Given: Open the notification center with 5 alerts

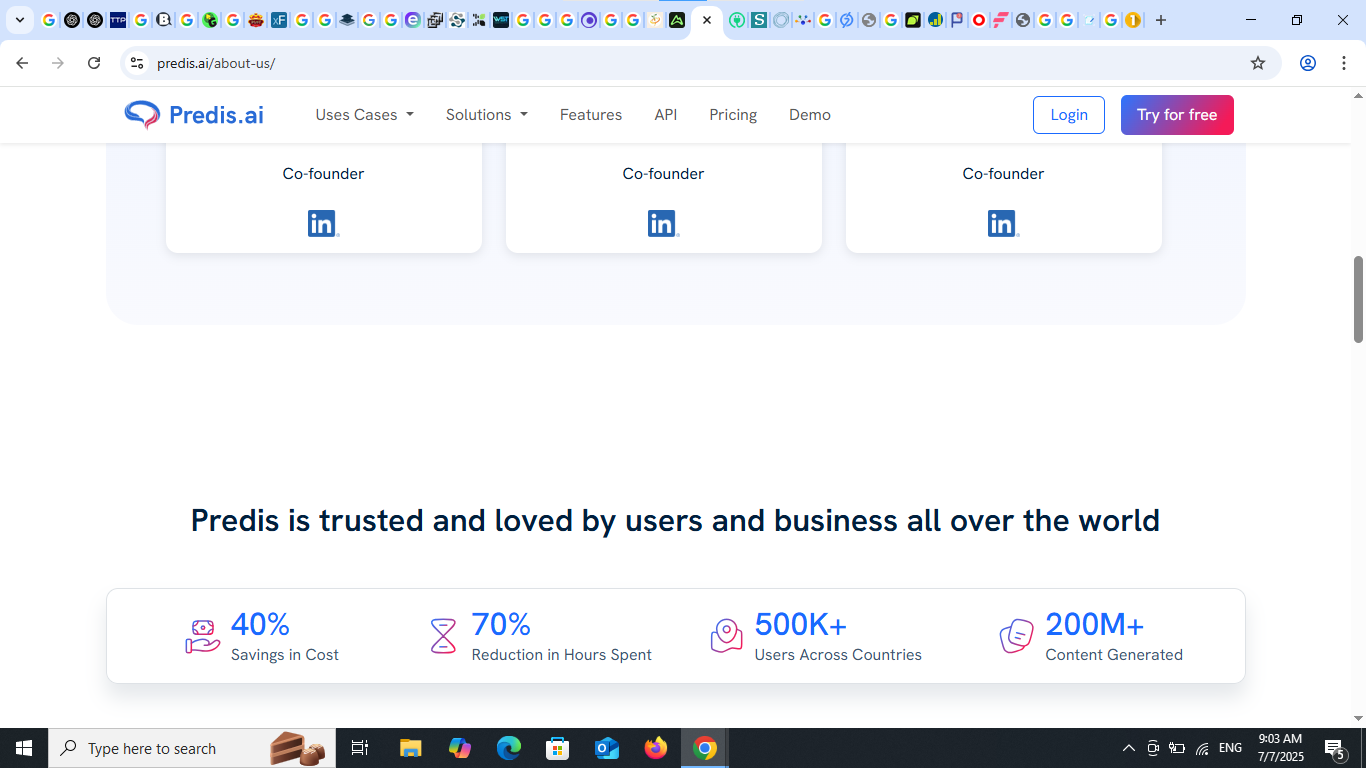Looking at the screenshot, I should pyautogui.click(x=1335, y=748).
